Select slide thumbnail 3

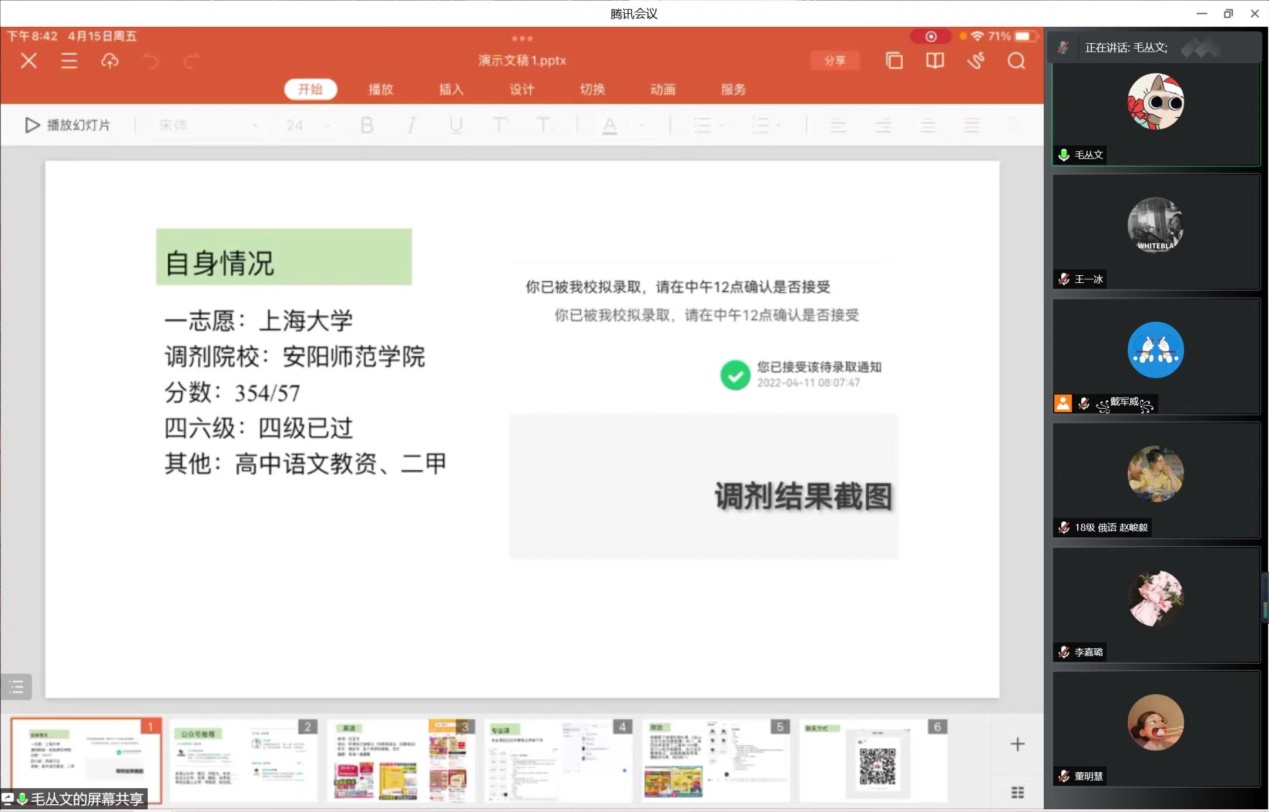(x=401, y=759)
